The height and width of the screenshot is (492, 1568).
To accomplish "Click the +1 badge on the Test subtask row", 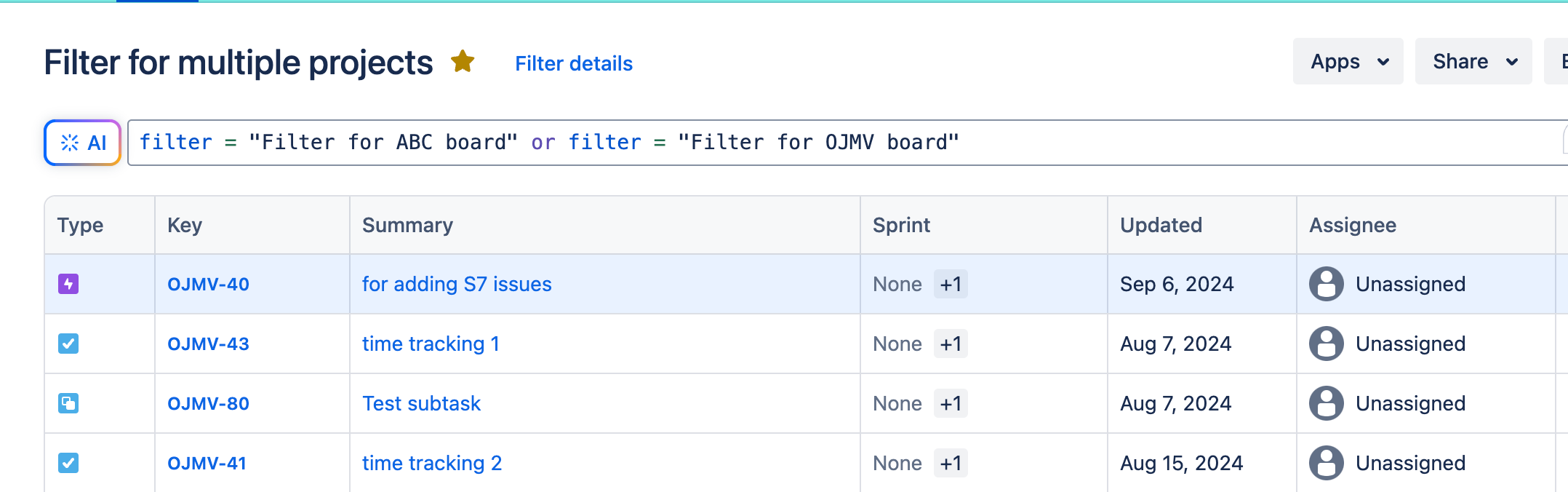I will click(x=951, y=403).
